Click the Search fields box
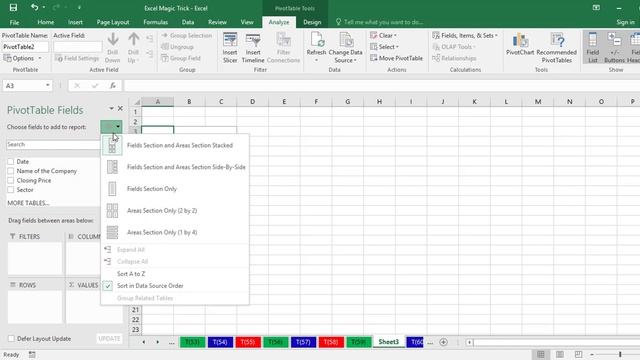Screen dimensions: 640x360 point(53,144)
